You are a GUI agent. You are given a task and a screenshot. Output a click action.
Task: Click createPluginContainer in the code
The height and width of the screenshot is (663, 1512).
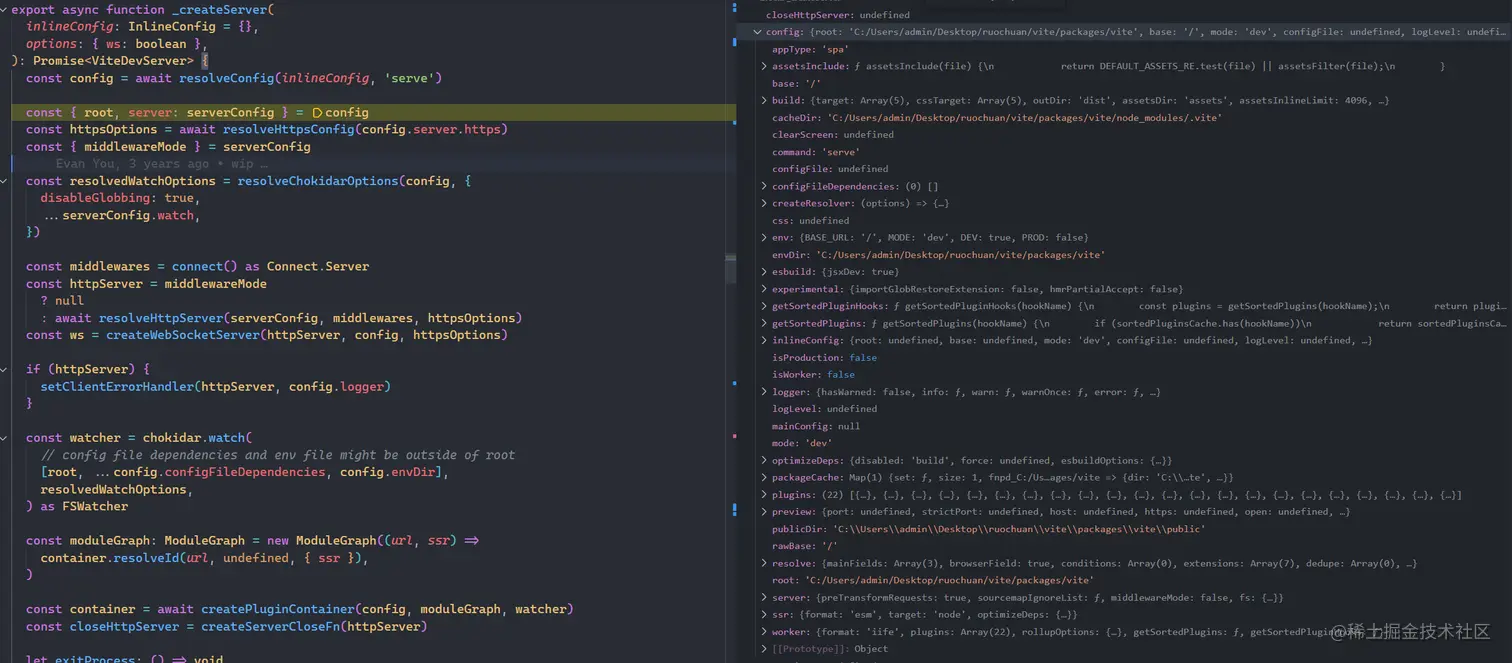pyautogui.click(x=278, y=609)
